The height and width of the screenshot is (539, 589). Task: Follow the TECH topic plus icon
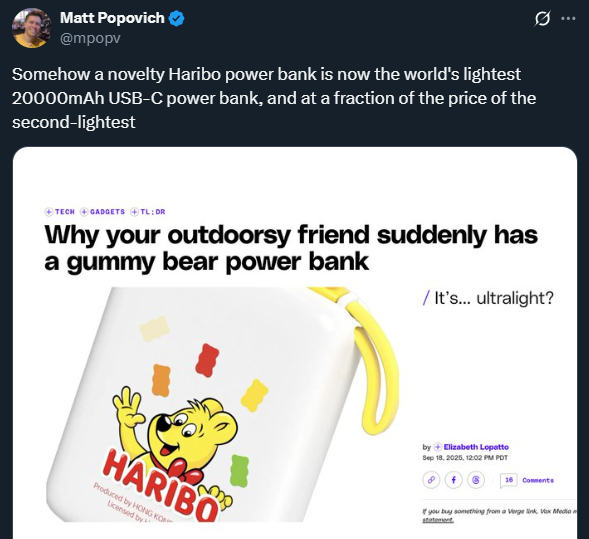(48, 212)
